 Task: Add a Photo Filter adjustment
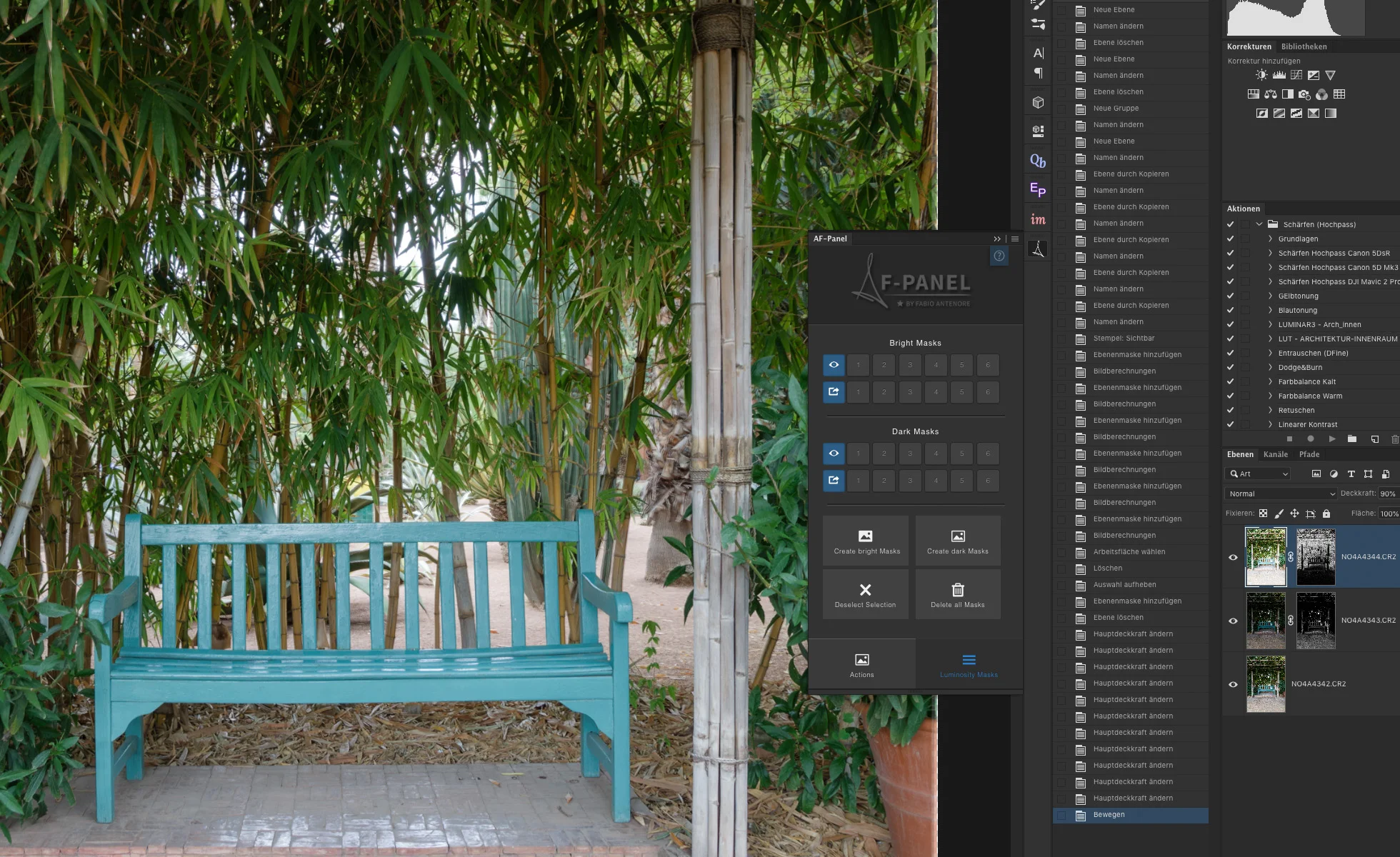(x=1305, y=94)
